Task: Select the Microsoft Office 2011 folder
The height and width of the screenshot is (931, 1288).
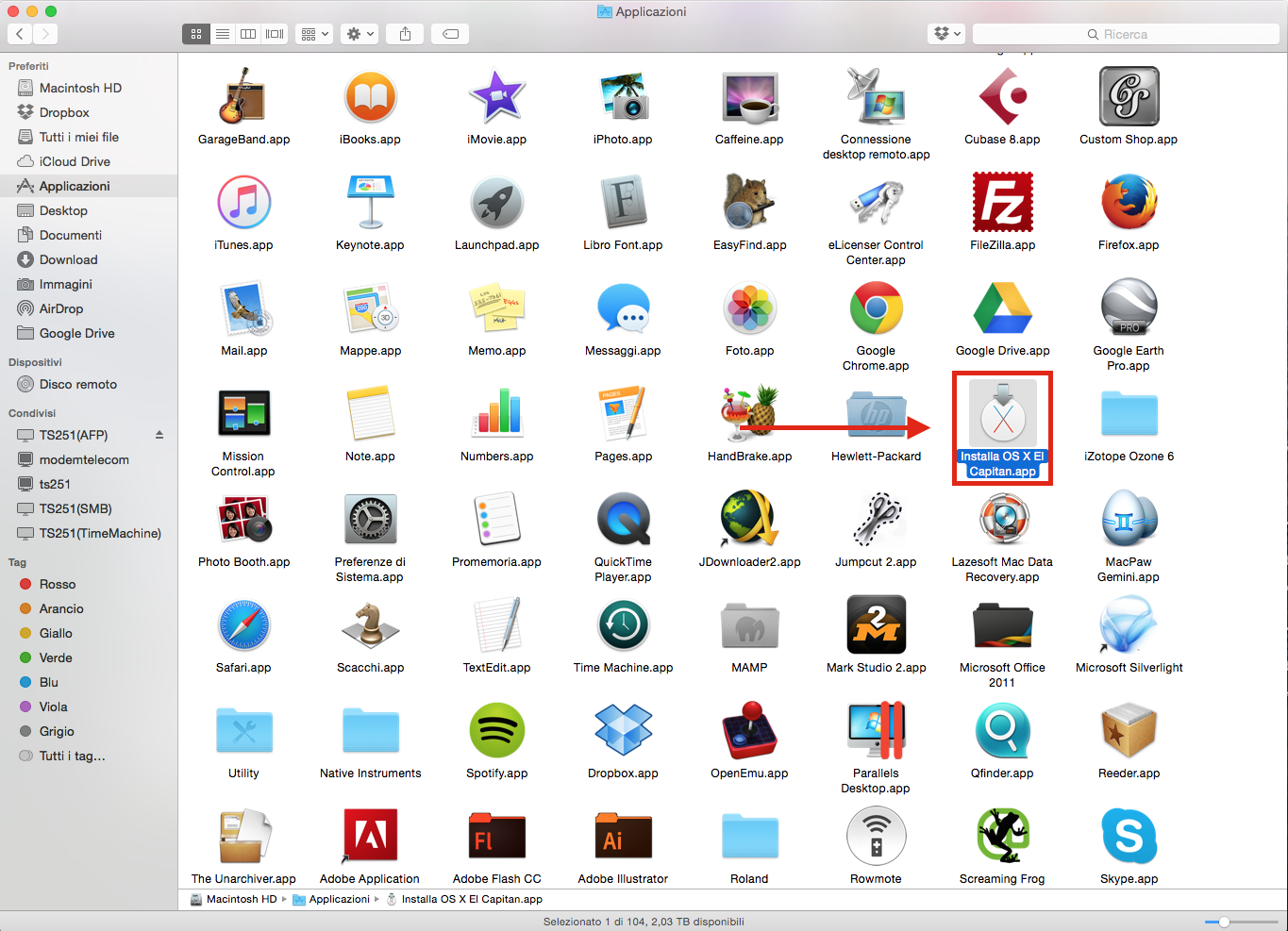Action: (1002, 624)
